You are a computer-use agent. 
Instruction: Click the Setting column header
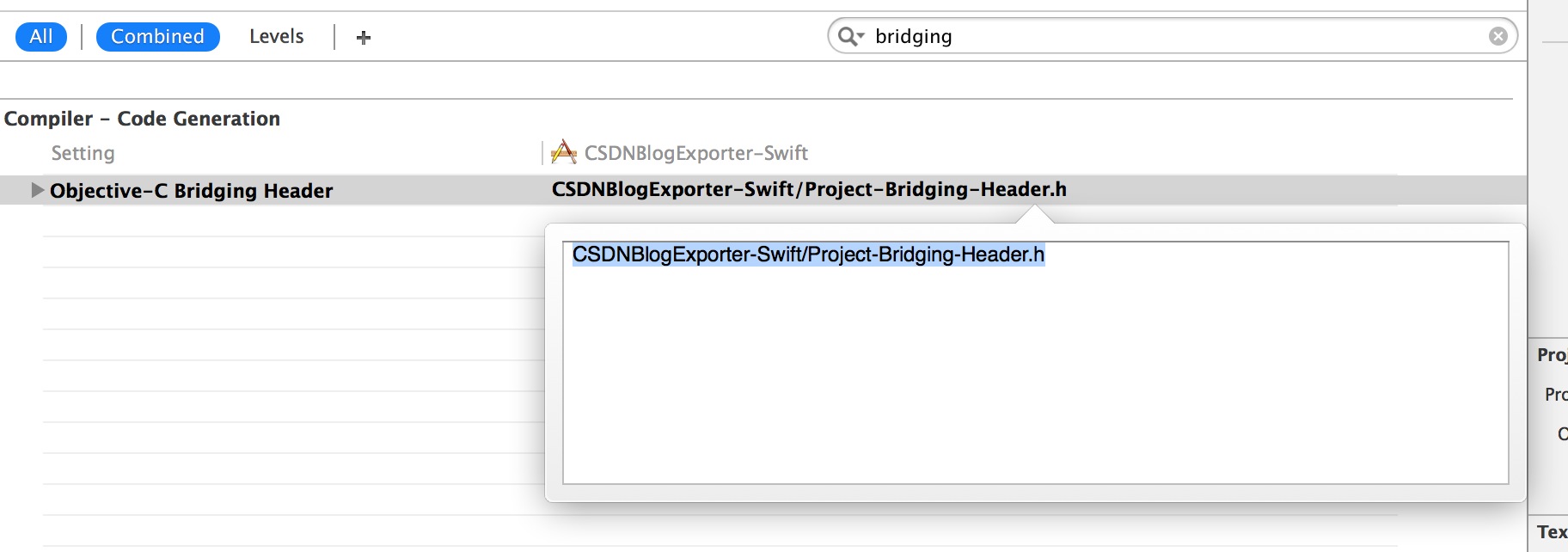point(83,153)
